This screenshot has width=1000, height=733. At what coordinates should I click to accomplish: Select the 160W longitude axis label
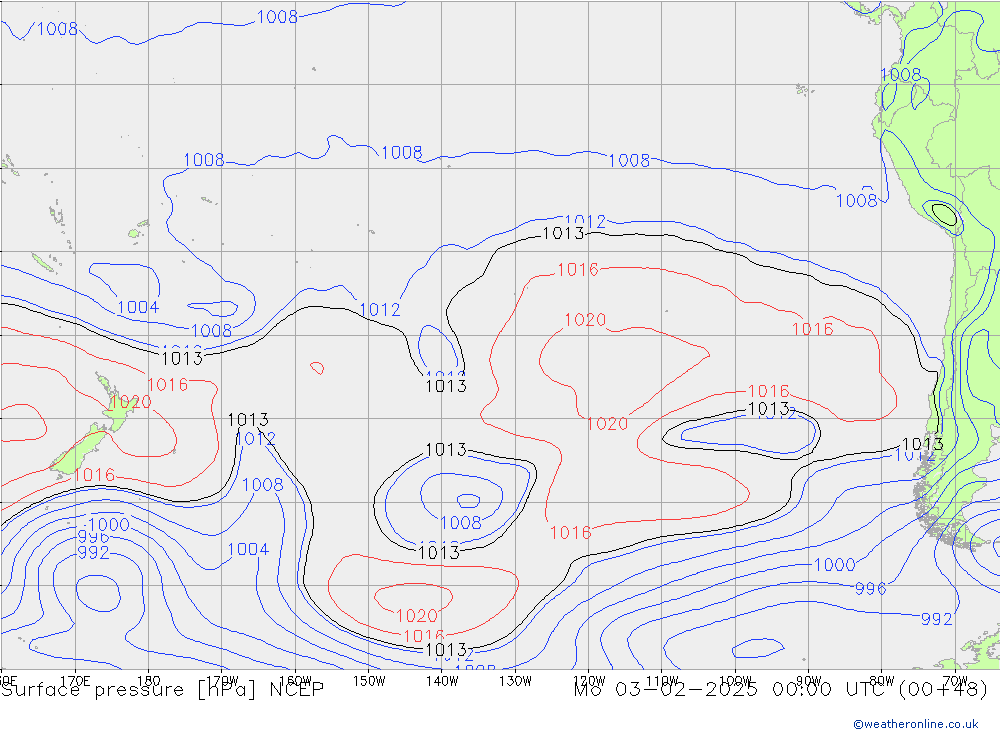pos(295,681)
